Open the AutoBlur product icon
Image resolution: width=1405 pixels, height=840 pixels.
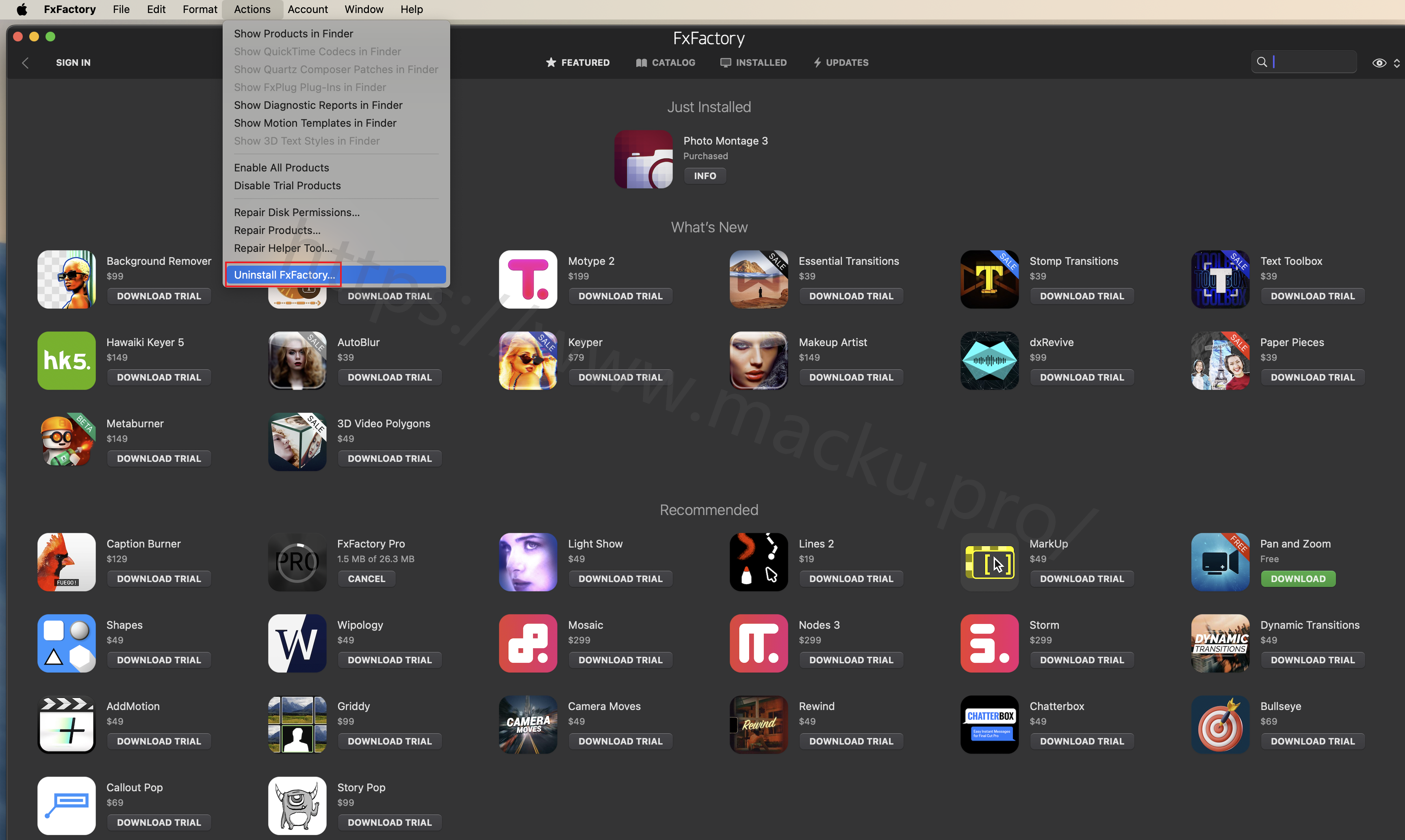[297, 361]
